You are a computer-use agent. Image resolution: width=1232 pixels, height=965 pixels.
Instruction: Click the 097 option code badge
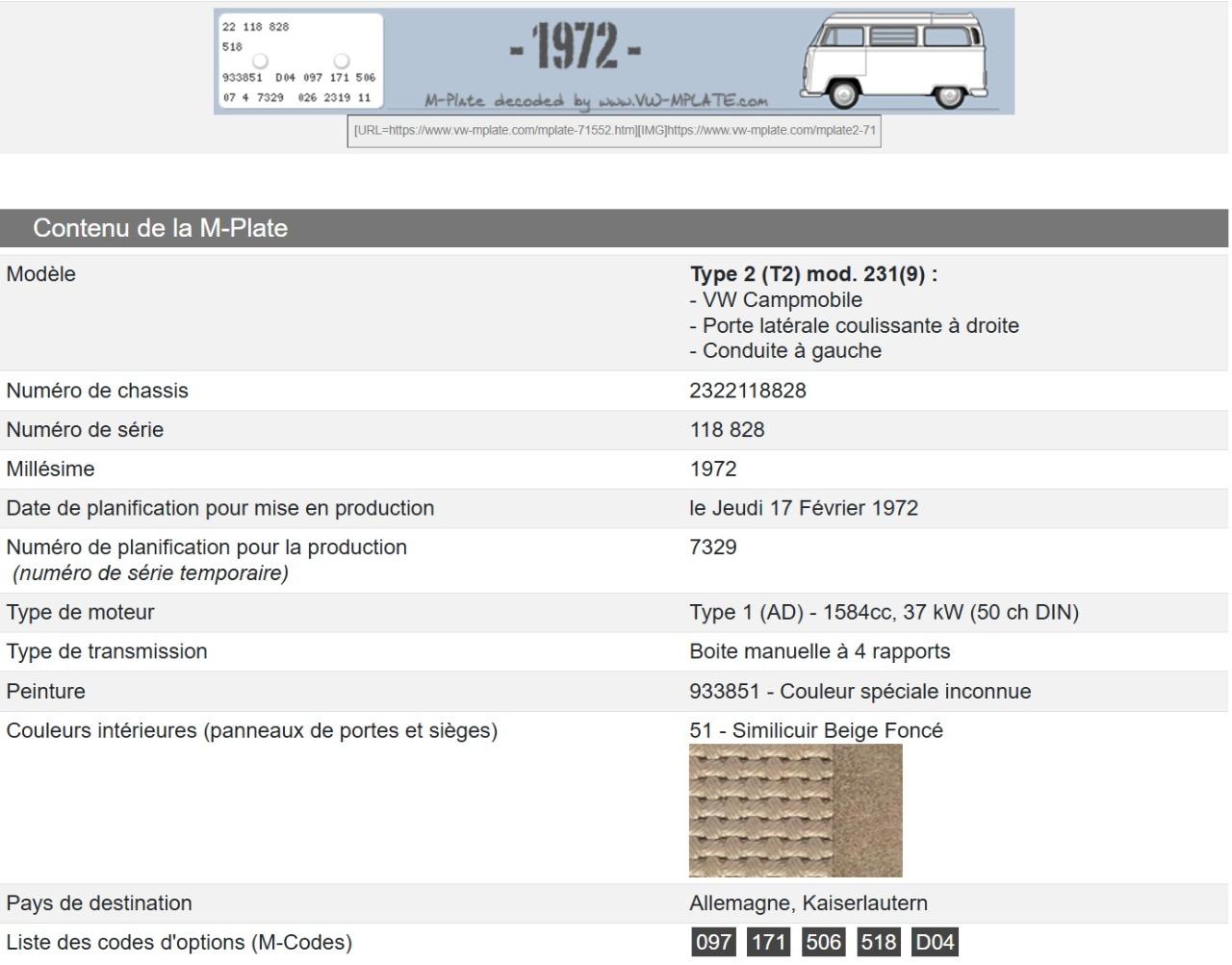712,942
